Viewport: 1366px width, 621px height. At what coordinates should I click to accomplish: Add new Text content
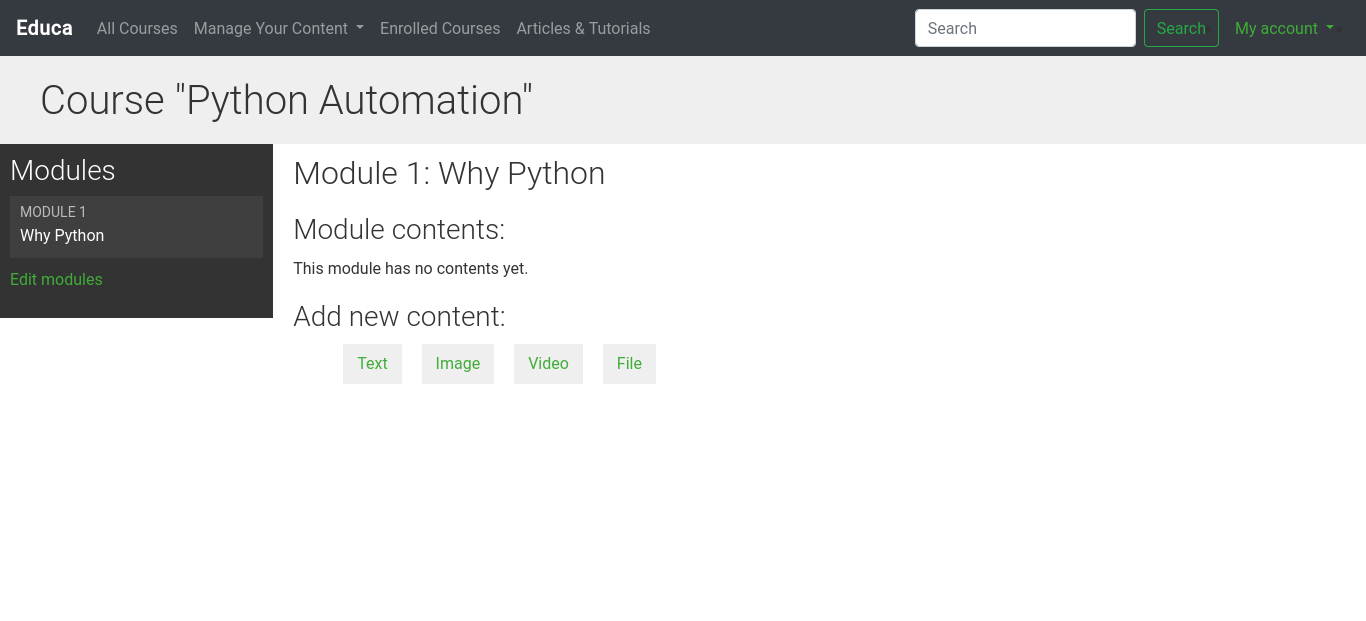(372, 364)
